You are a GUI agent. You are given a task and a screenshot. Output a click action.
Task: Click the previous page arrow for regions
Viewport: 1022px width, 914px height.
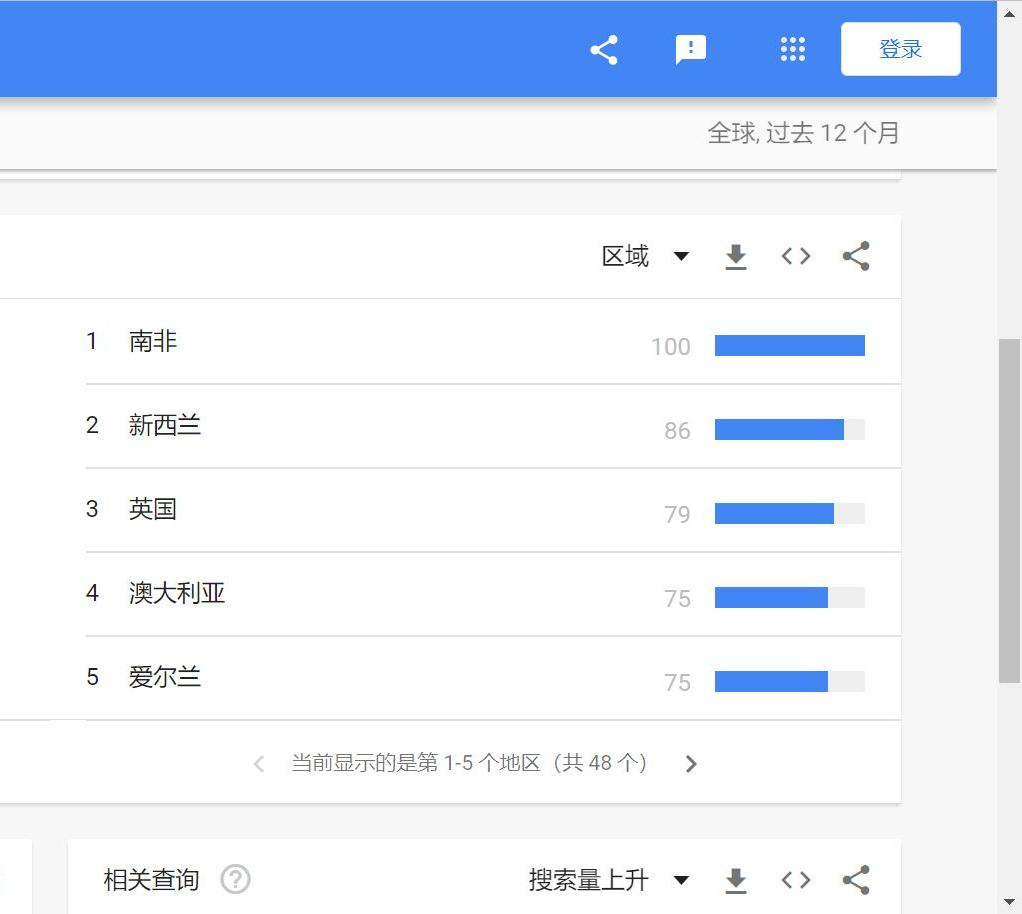coord(258,763)
